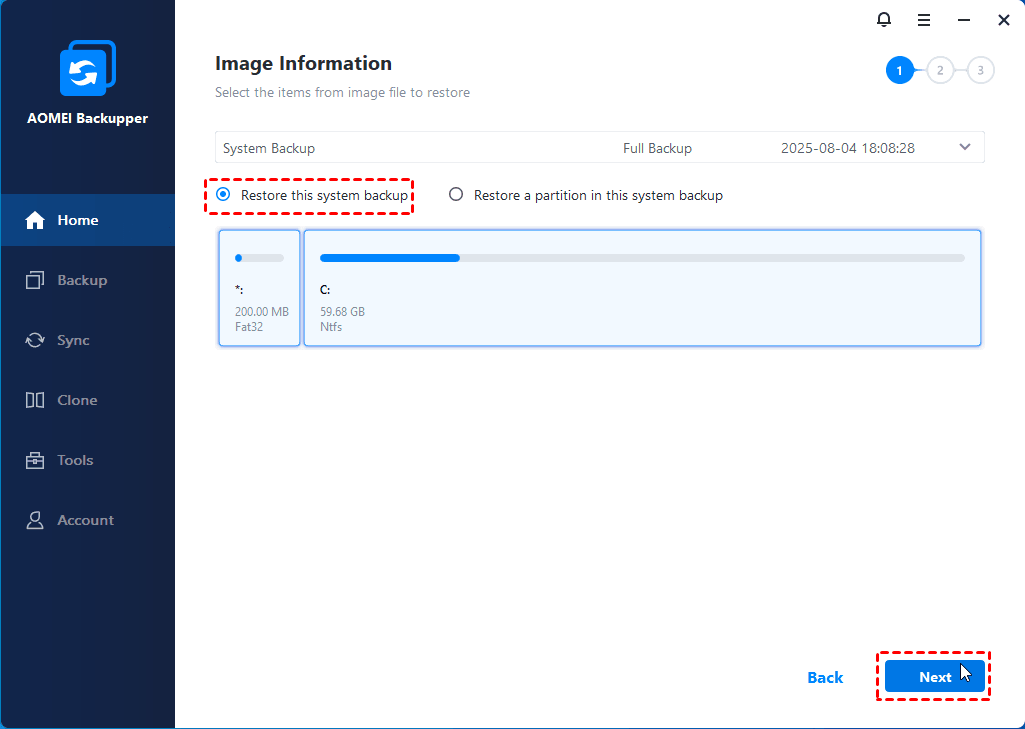The width and height of the screenshot is (1025, 729).
Task: Click wizard step 2 indicator
Action: click(x=940, y=71)
